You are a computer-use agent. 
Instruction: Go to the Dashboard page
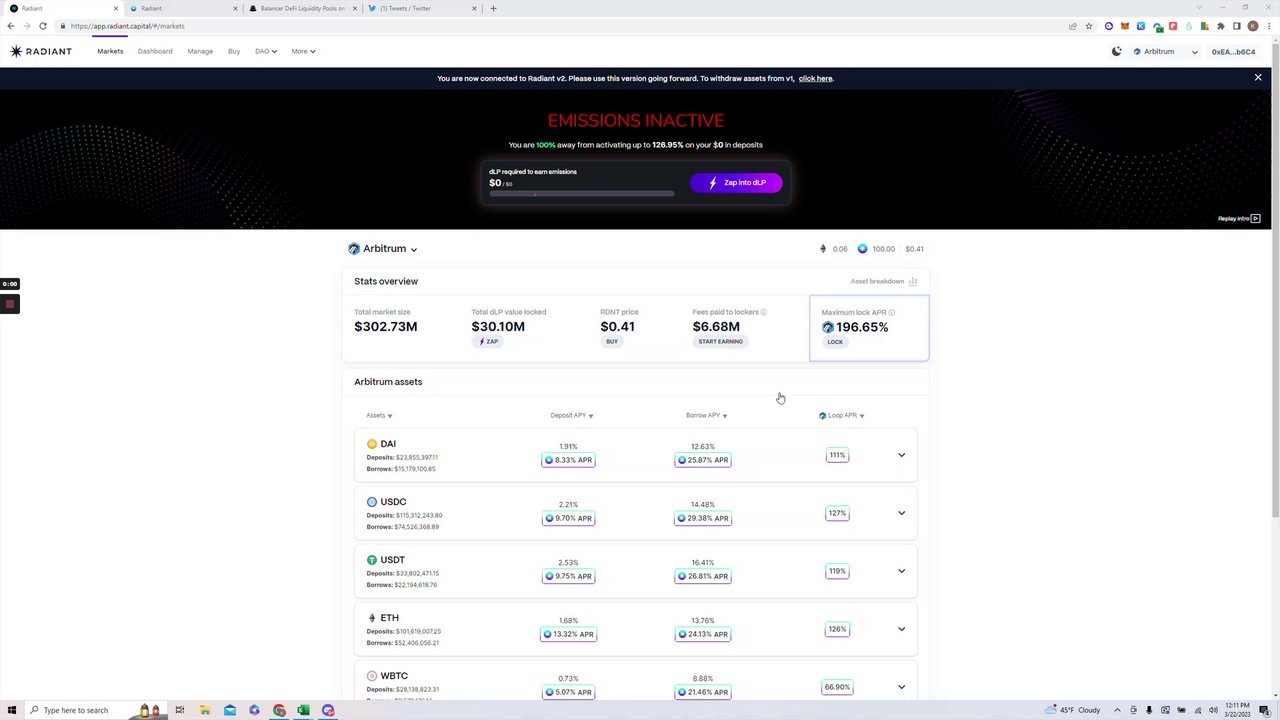pos(155,51)
